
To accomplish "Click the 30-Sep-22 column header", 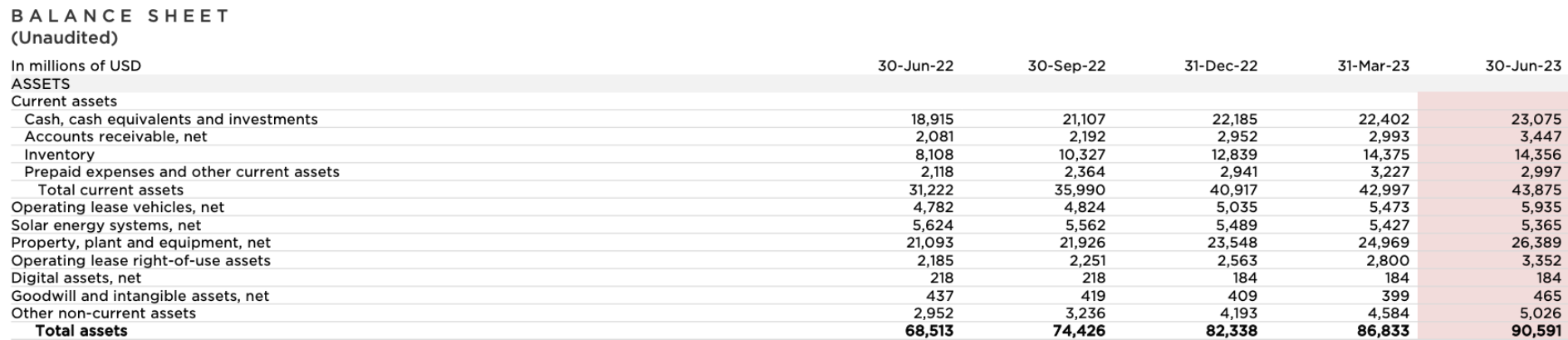I will (x=1066, y=66).
